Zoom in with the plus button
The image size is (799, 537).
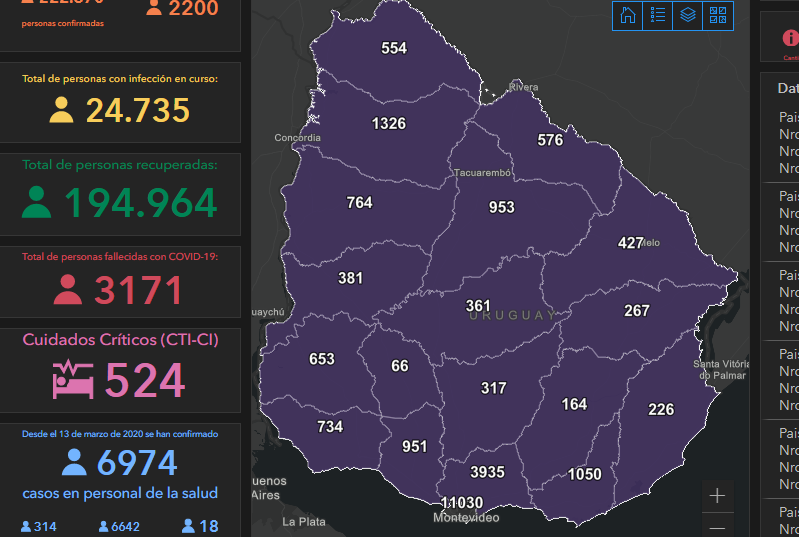coord(717,496)
